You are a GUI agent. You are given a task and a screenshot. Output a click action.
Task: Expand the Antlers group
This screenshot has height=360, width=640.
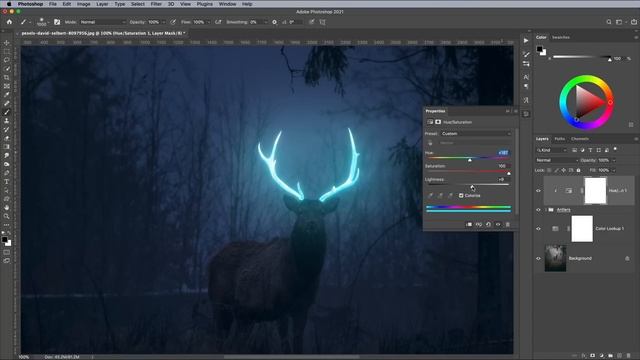(x=546, y=210)
